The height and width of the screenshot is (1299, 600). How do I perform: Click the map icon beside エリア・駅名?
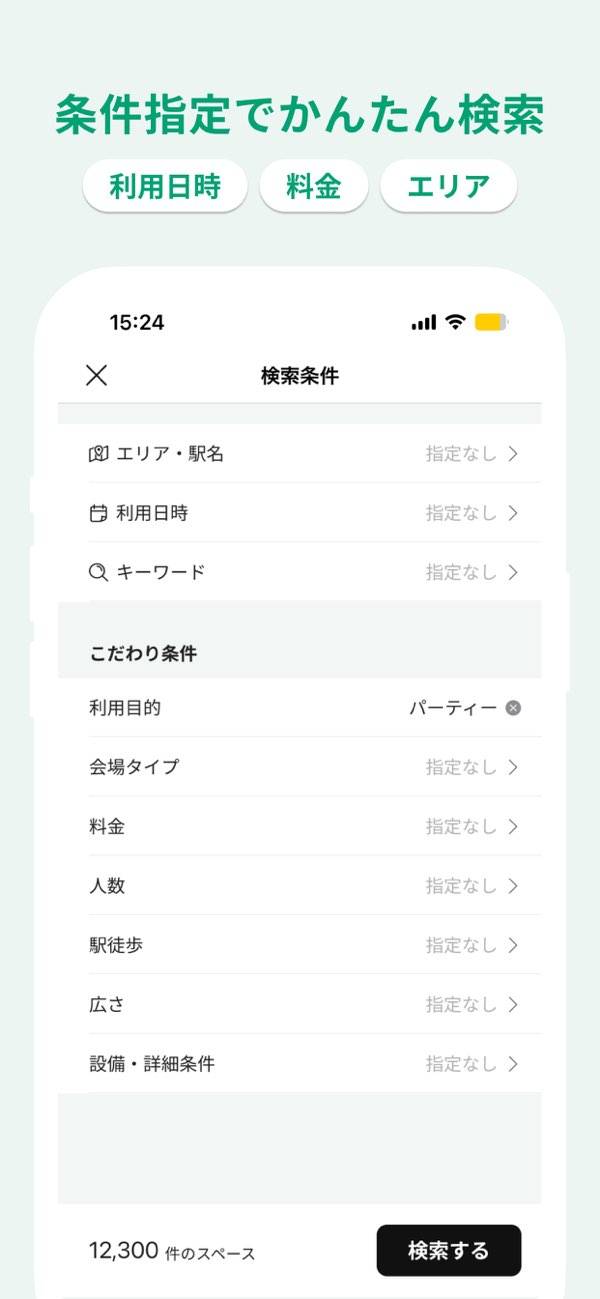tap(98, 454)
